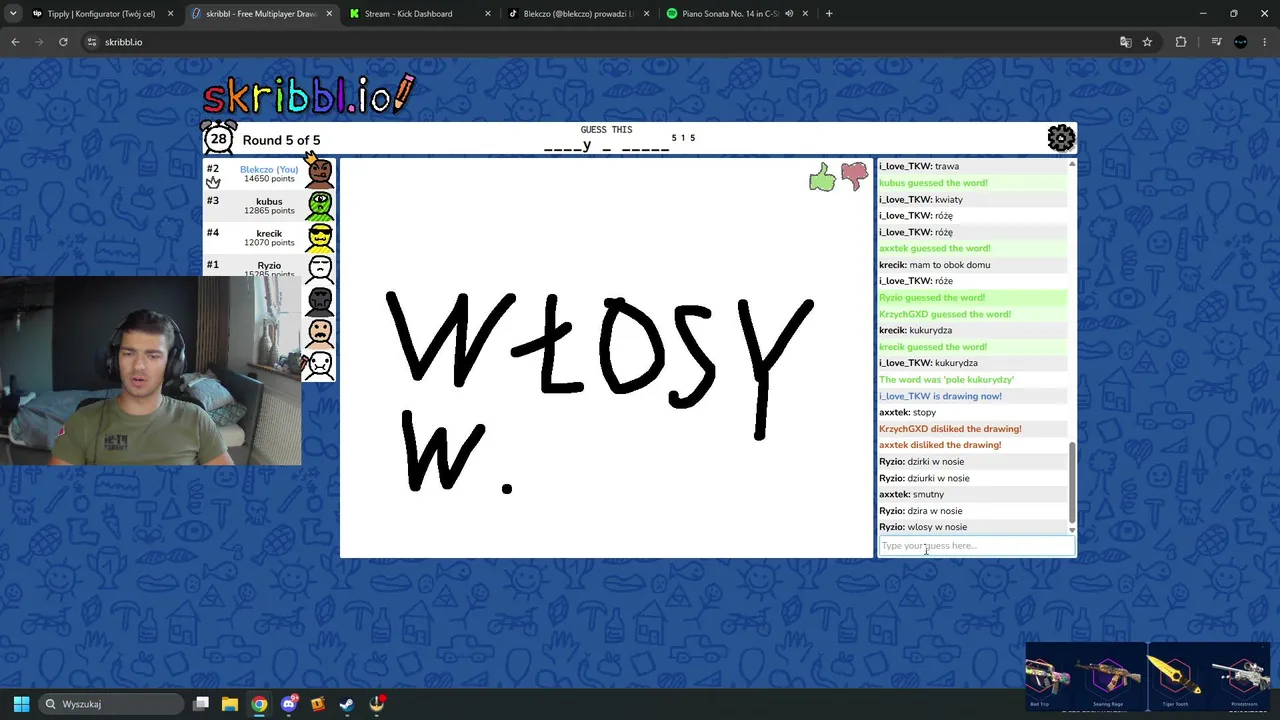Like the drawing with thumbs up
This screenshot has height=720, width=1280.
(822, 178)
